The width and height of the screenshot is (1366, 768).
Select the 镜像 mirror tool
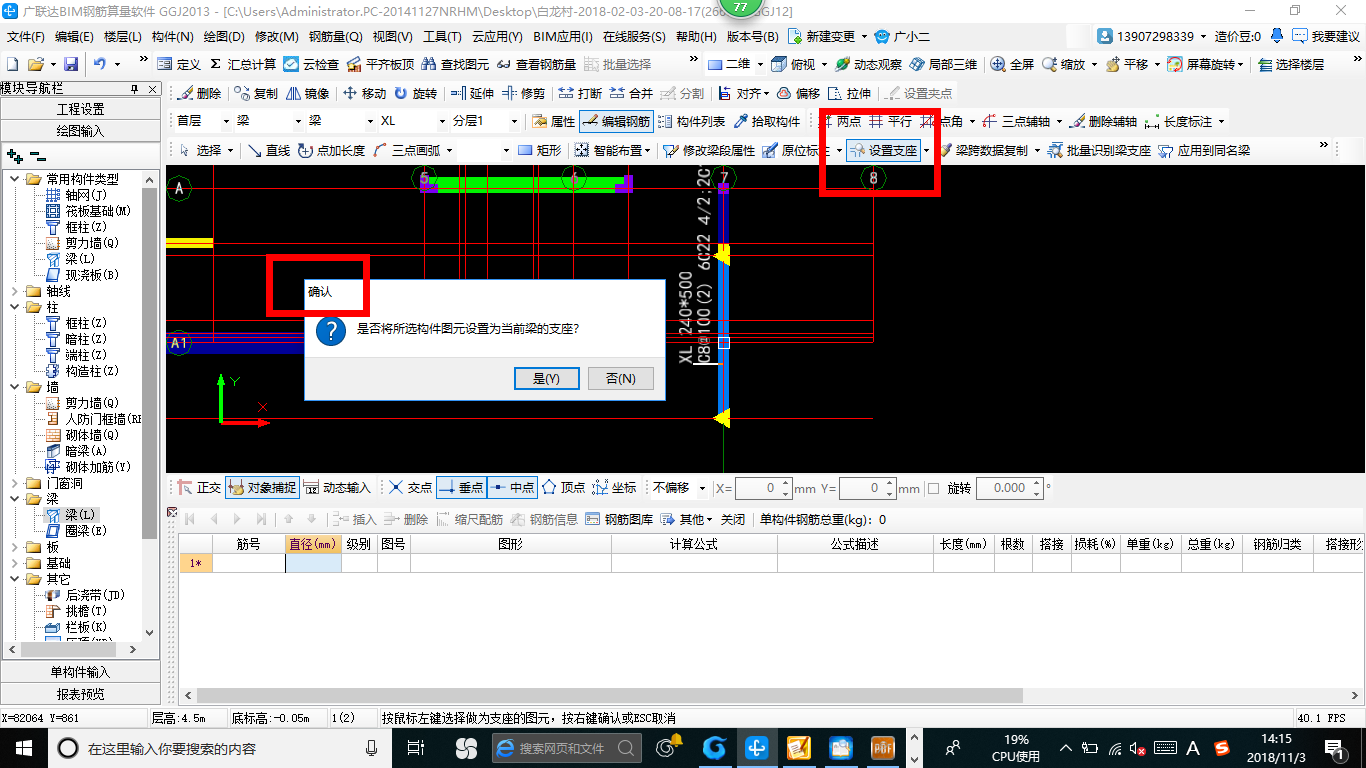tap(307, 94)
